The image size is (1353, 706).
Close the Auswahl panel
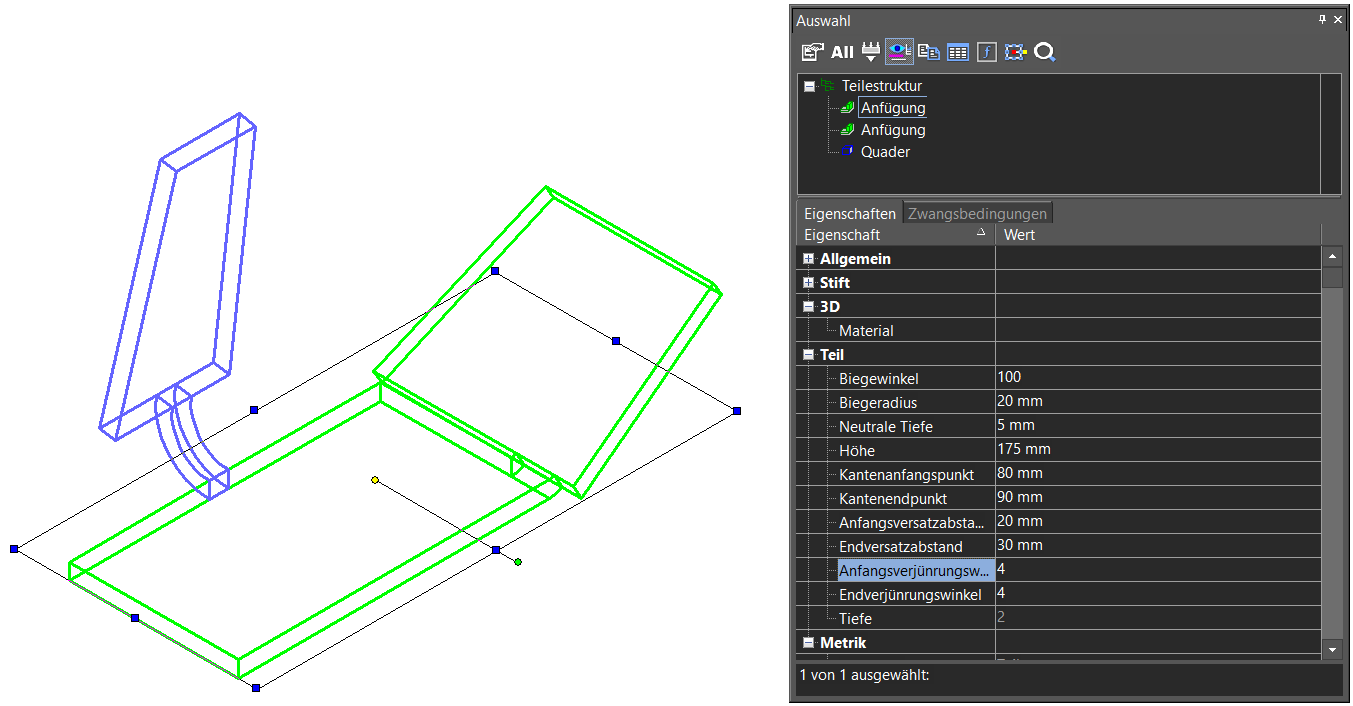1339,20
